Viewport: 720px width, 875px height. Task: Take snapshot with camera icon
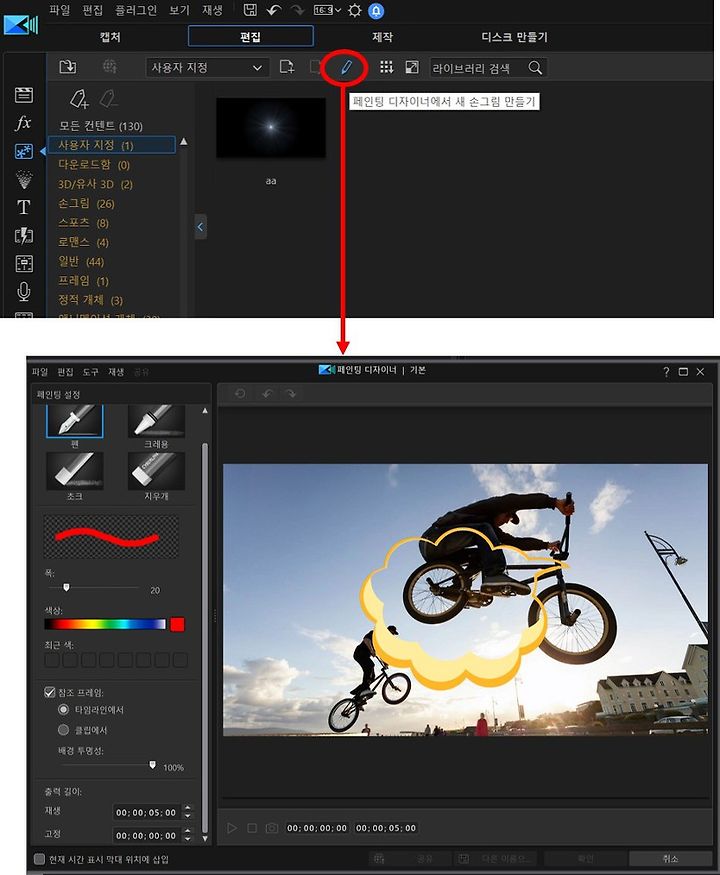pyautogui.click(x=272, y=828)
